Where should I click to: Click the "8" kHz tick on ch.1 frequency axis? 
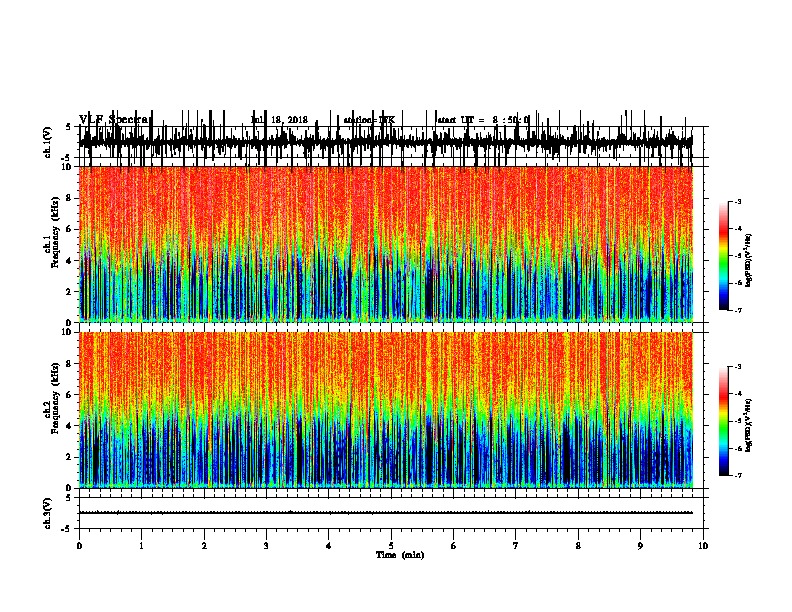click(x=69, y=198)
